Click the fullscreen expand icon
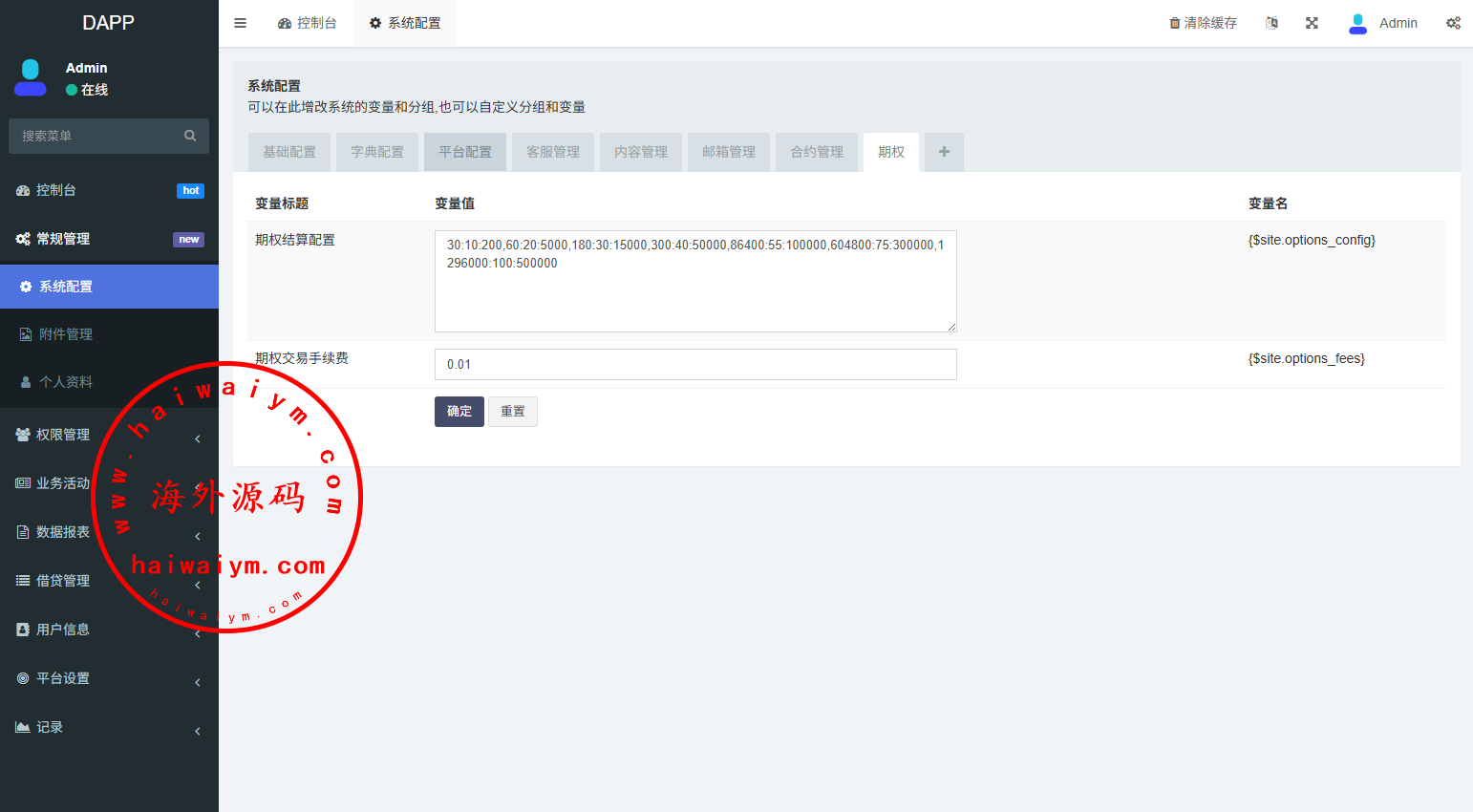This screenshot has width=1473, height=812. 1312,23
